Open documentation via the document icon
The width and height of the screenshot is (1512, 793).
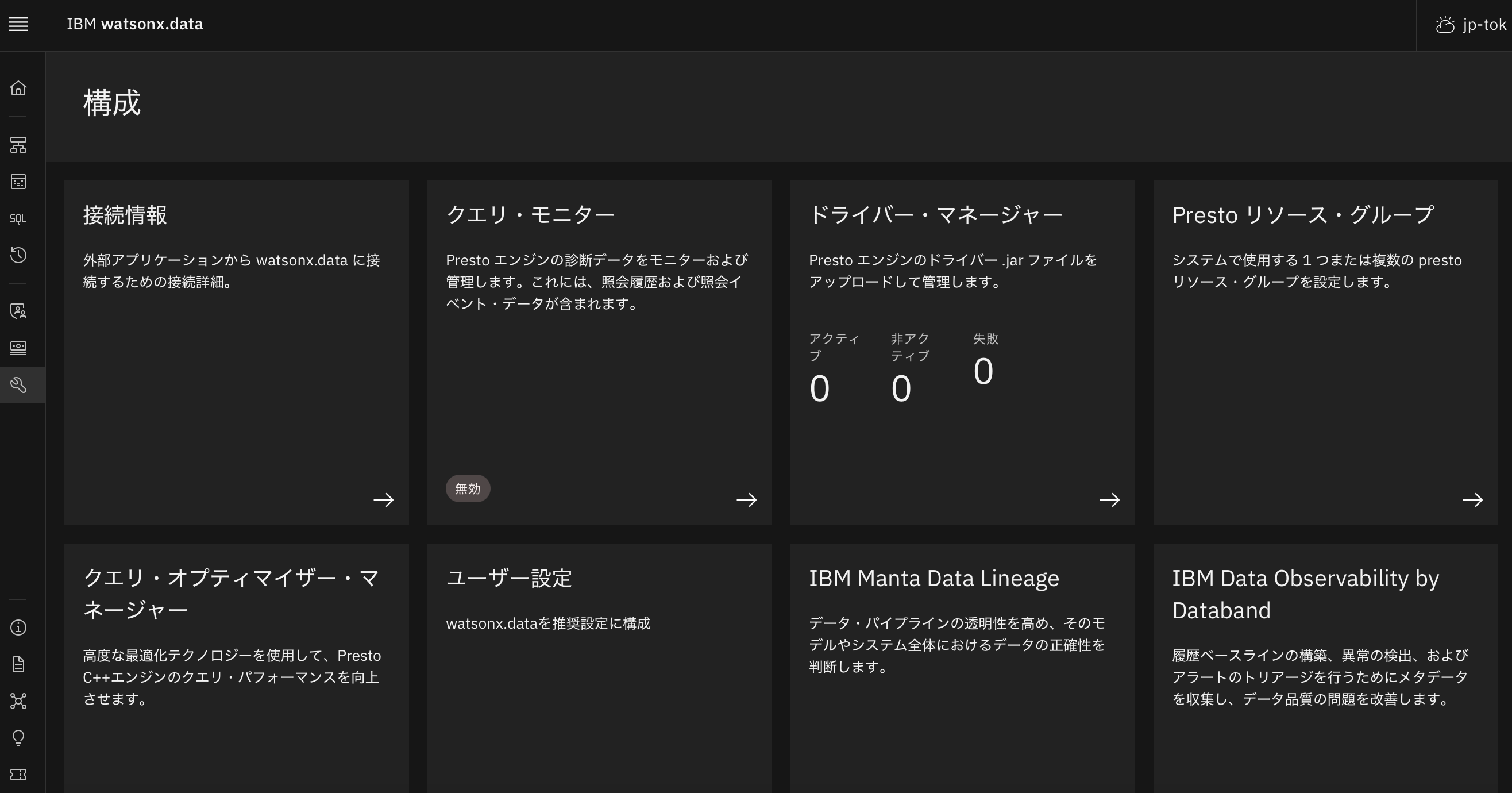[x=18, y=664]
